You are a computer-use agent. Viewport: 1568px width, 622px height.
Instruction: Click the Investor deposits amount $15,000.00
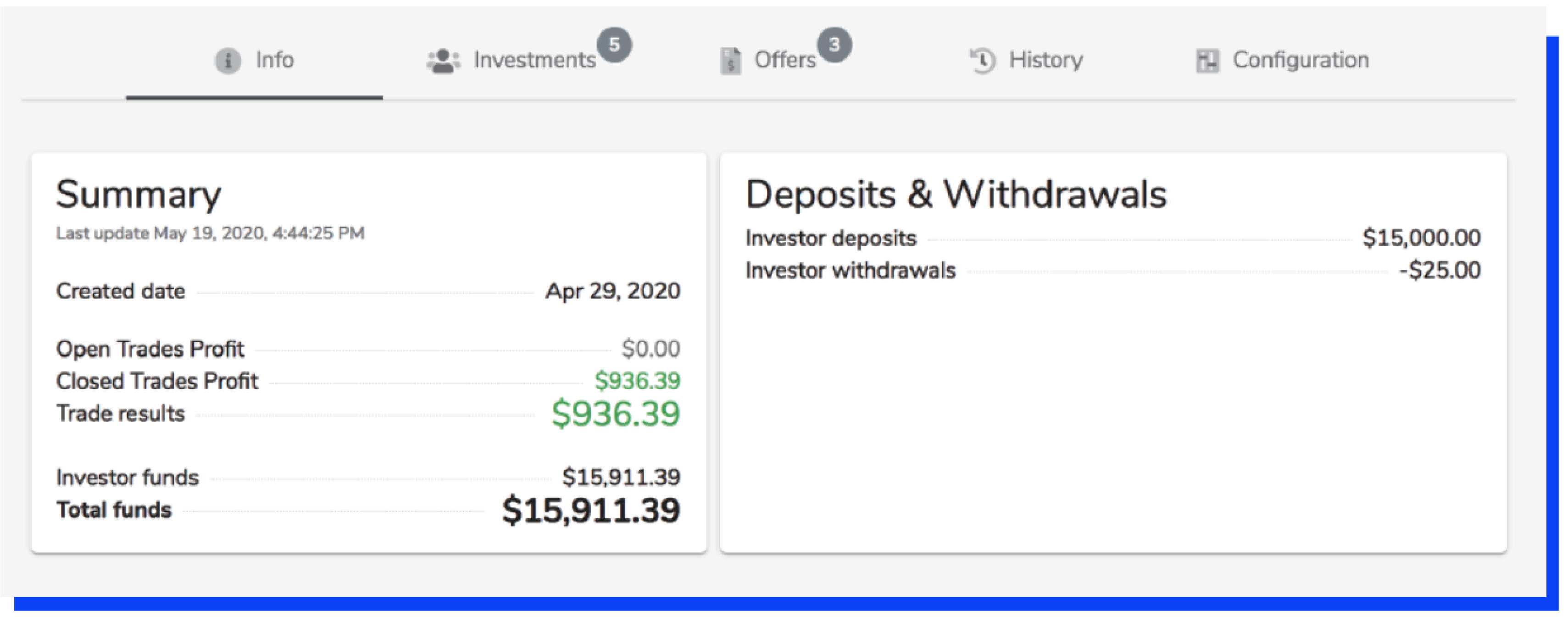point(1421,237)
